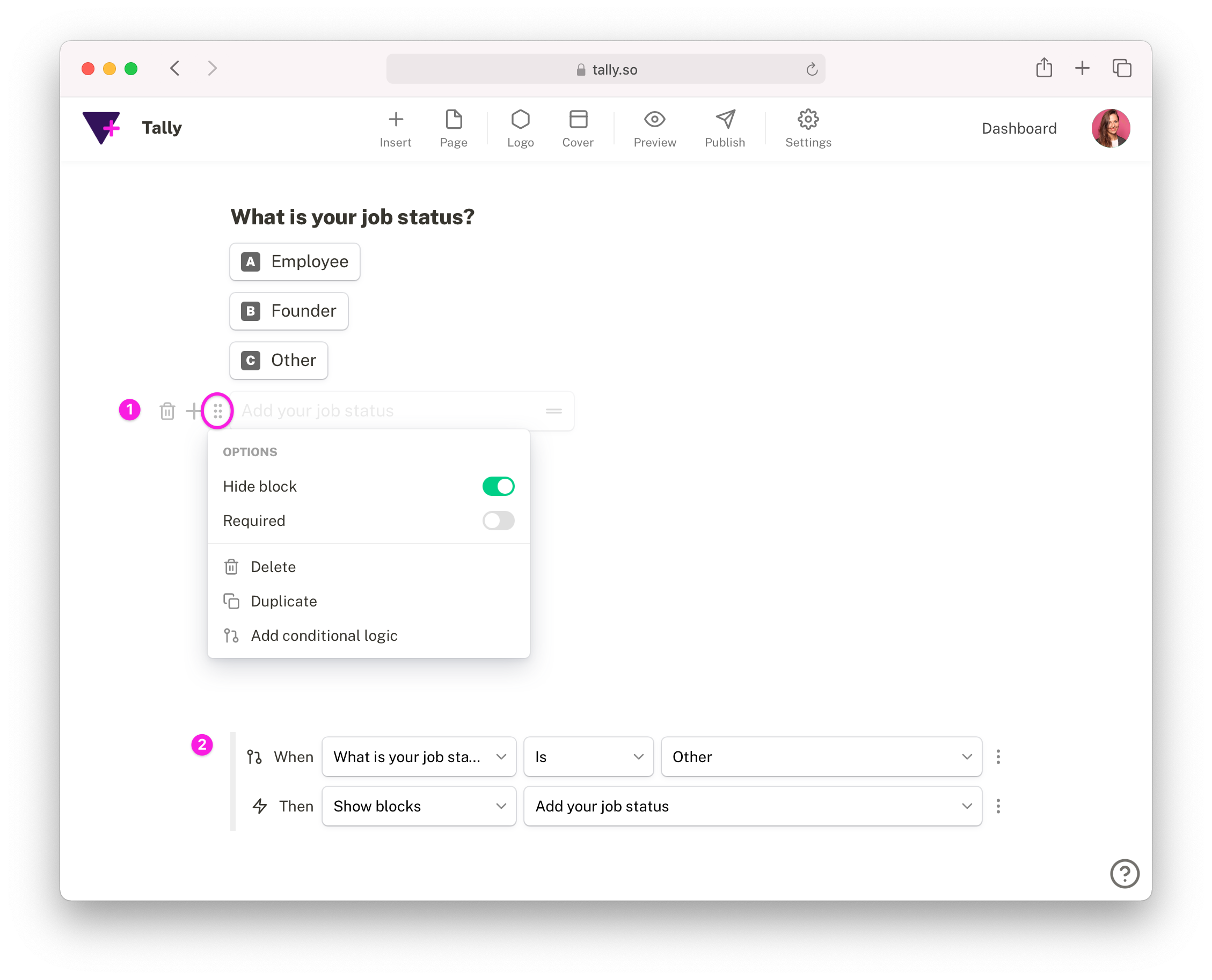Delete block using trash icon beside input
Viewport: 1212px width, 980px height.
click(x=167, y=411)
